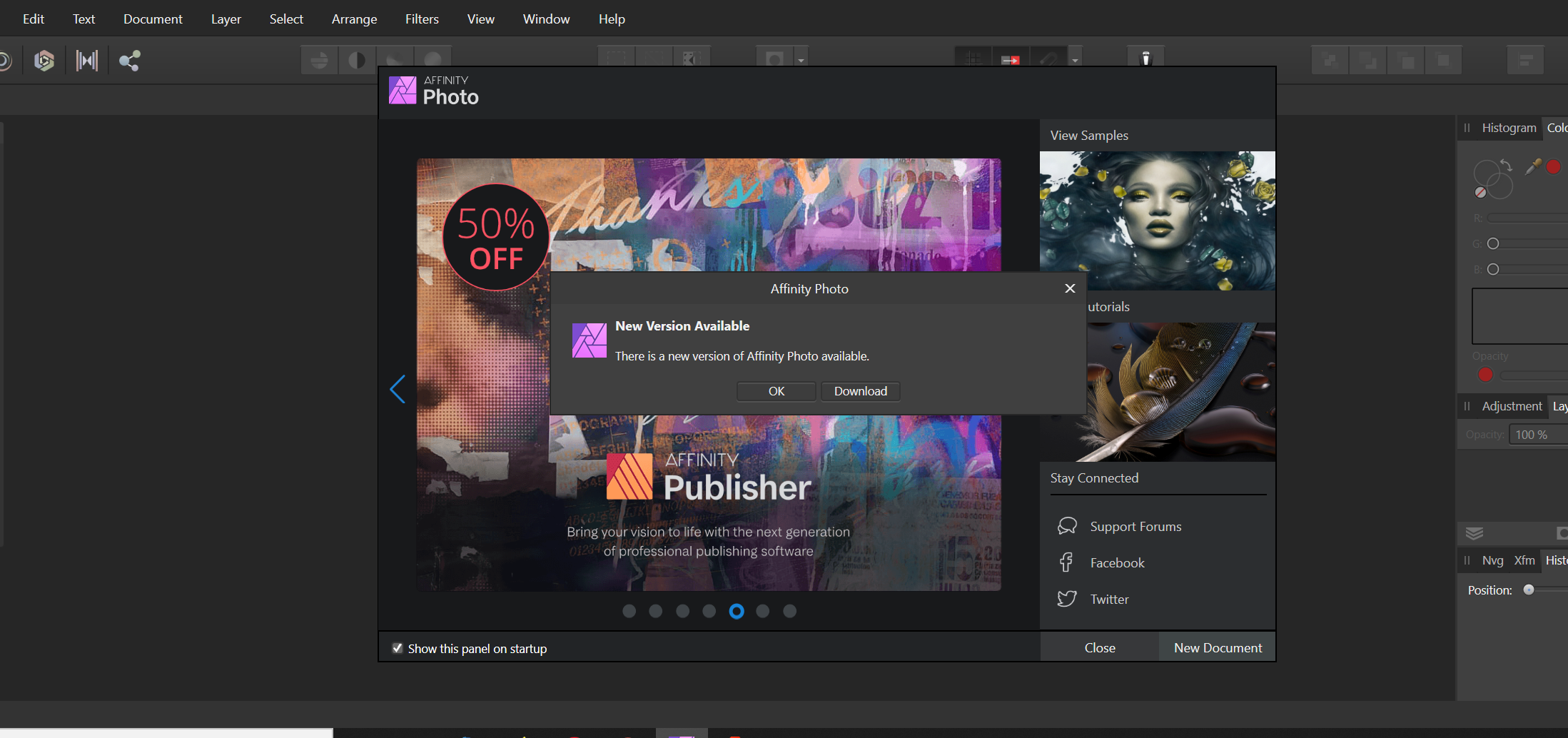The image size is (1568, 738).
Task: Switch to the Tone Mapping persona
Action: [x=87, y=61]
